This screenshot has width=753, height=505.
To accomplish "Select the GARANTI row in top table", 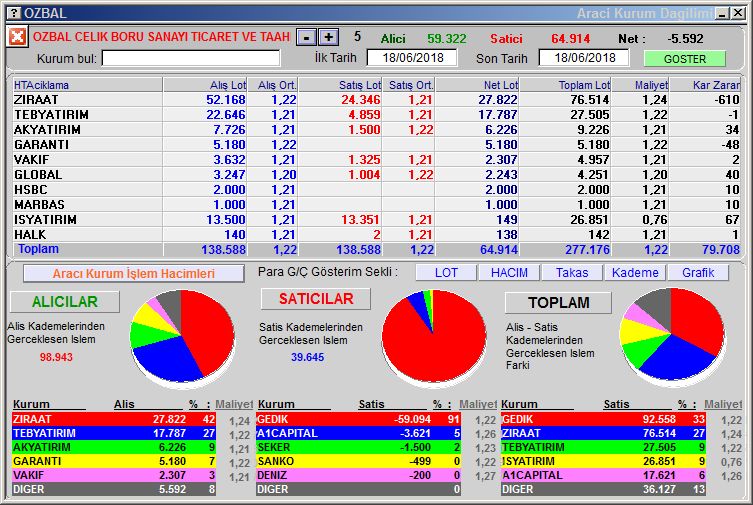I will (x=376, y=144).
